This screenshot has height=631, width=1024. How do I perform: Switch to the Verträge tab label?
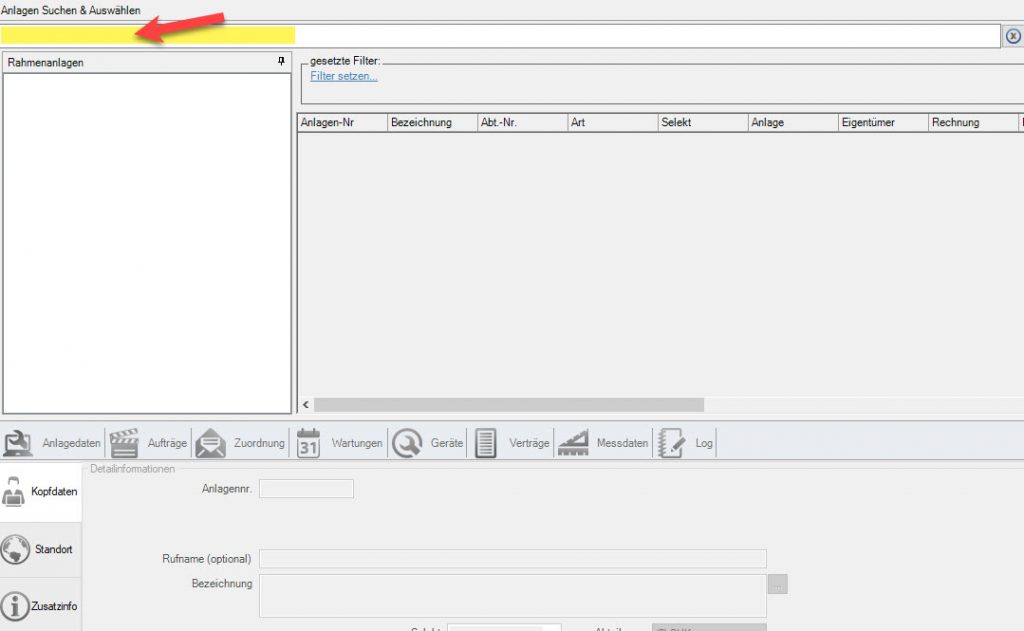pos(529,443)
